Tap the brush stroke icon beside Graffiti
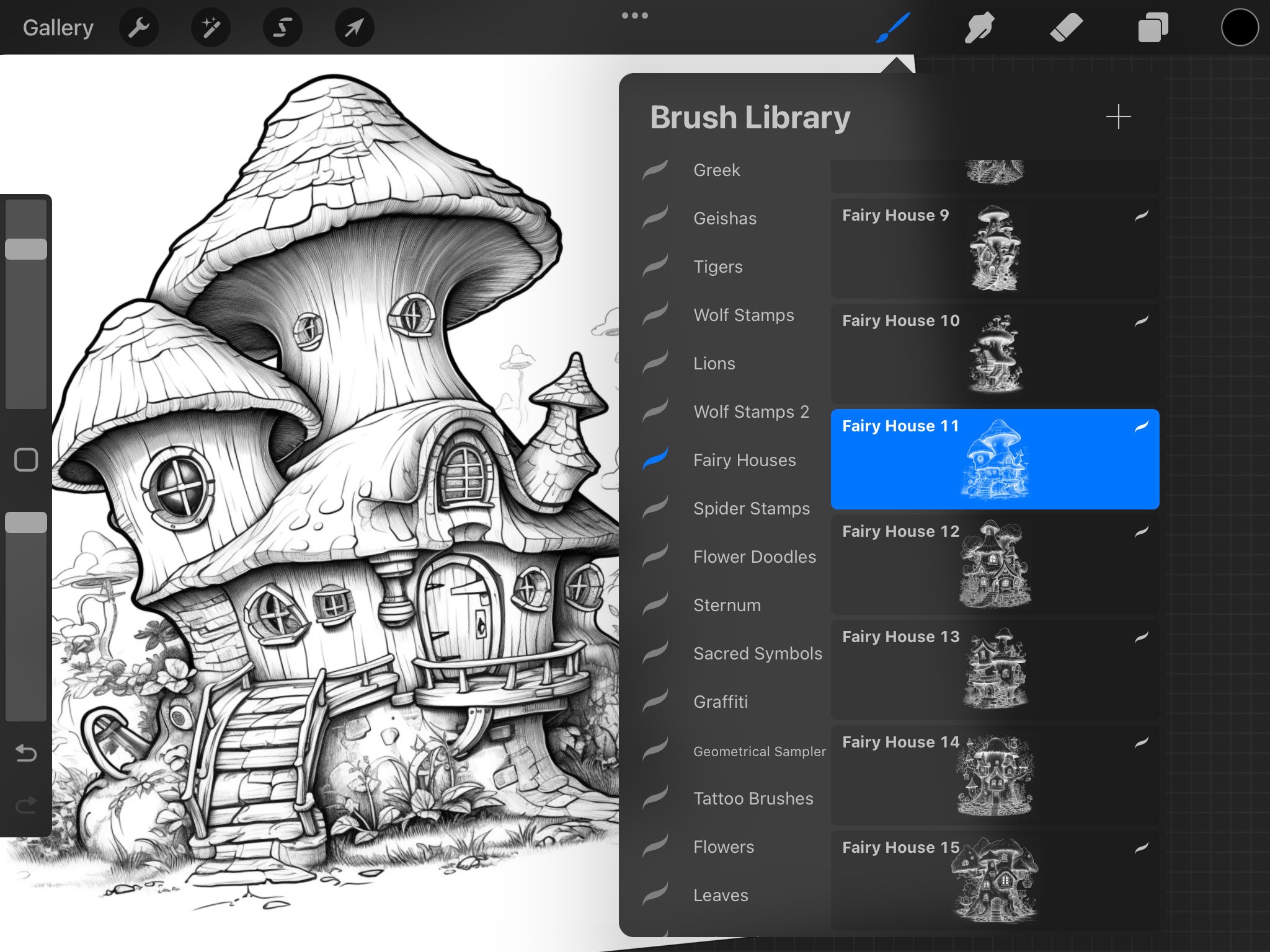 tap(655, 702)
